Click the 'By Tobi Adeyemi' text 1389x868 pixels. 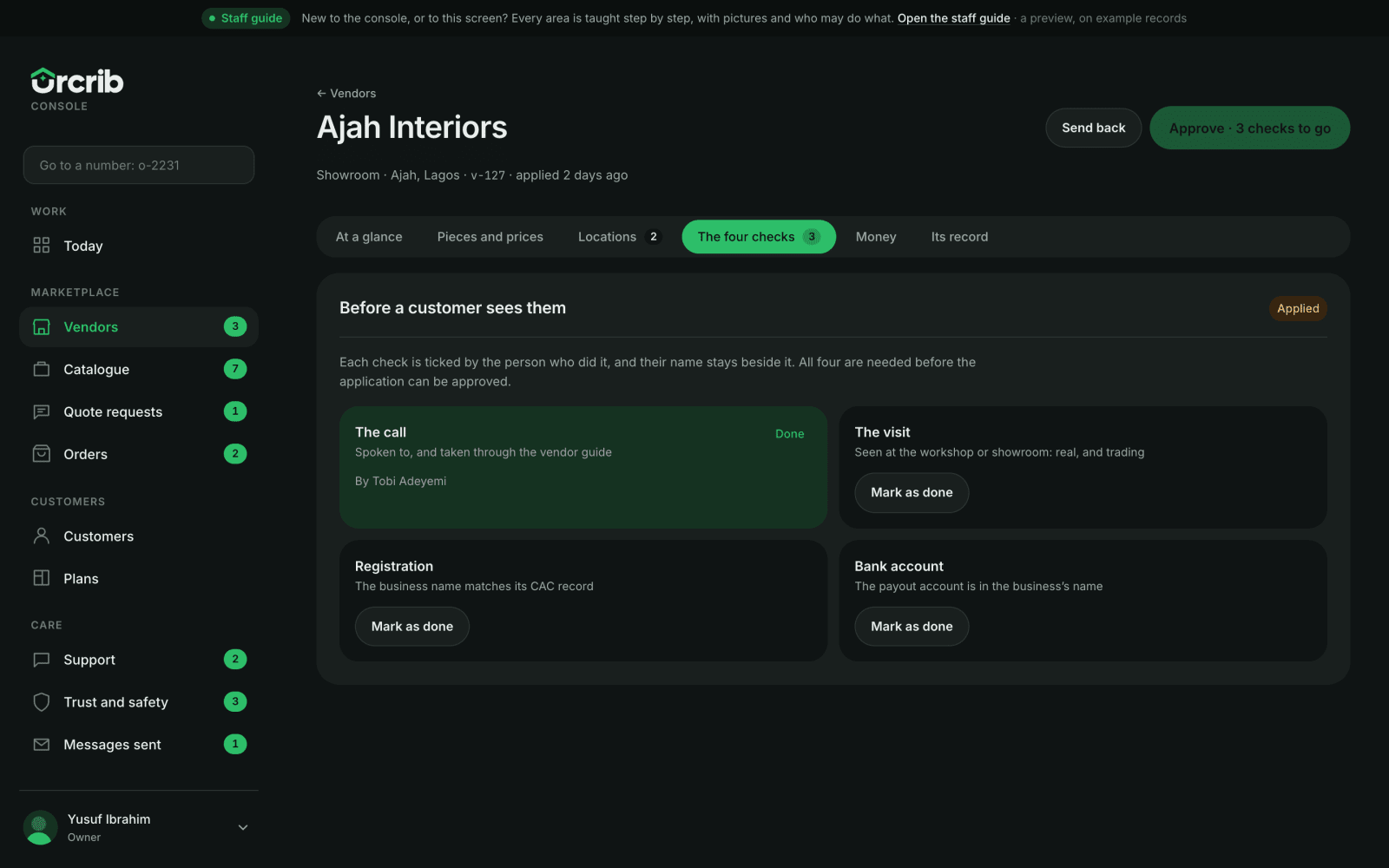[x=400, y=481]
